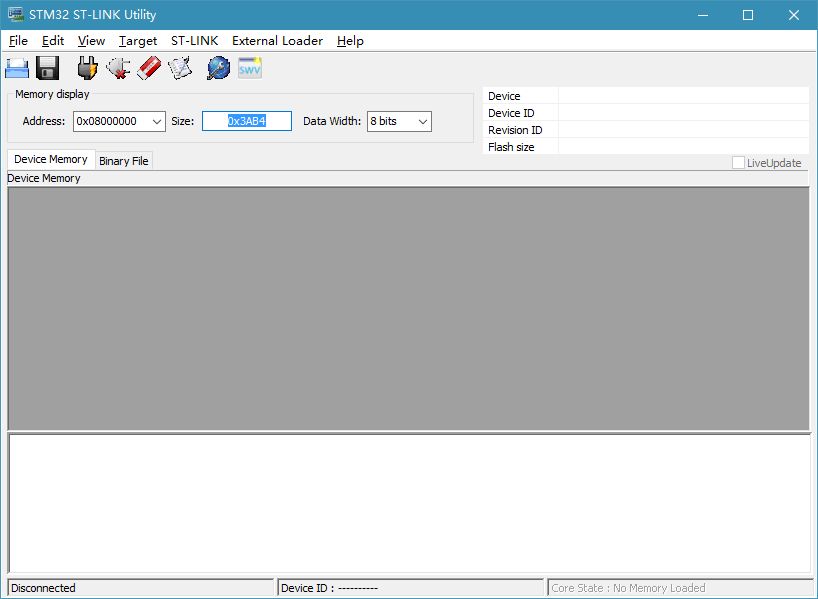
Task: Click the Device ID status bar entry
Action: pos(411,588)
